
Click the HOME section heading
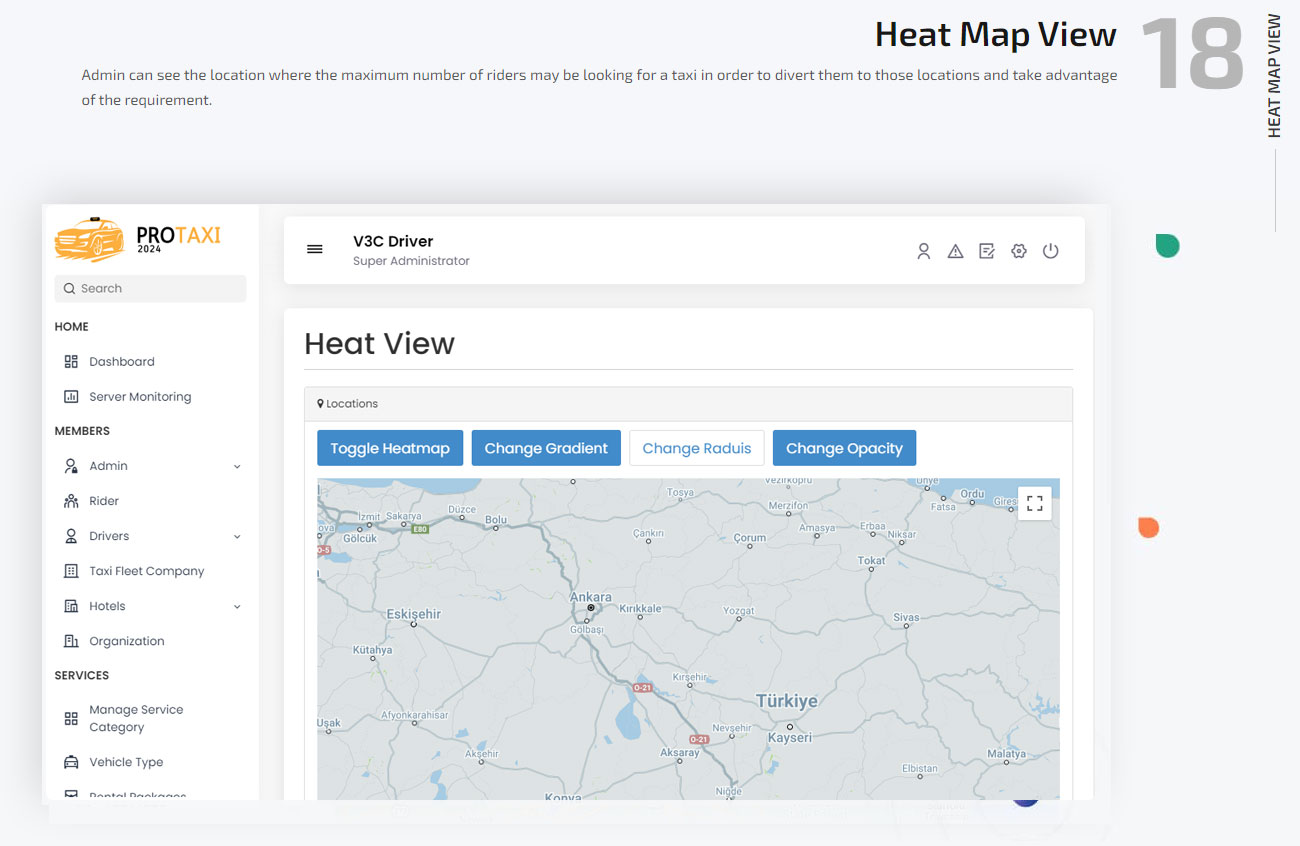point(71,326)
